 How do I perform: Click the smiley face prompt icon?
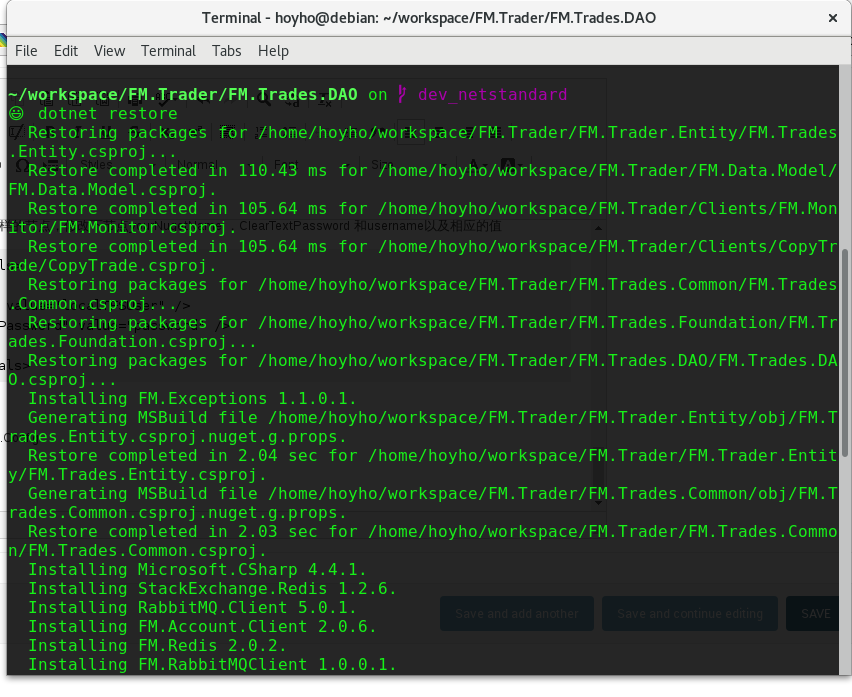(16, 114)
